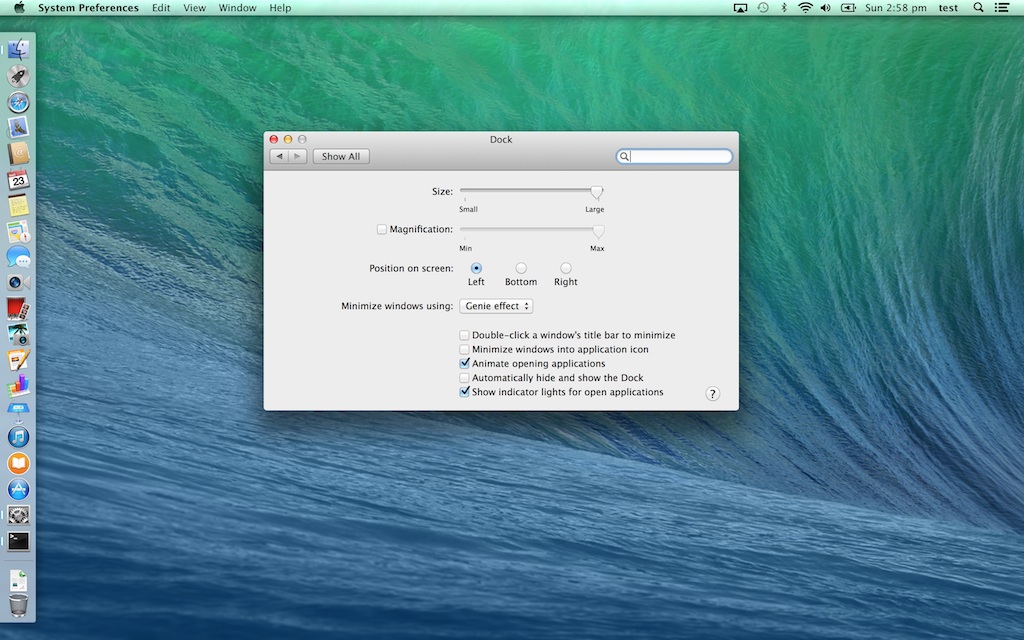
Task: Open the Mail app in the Dock
Action: pos(18,127)
